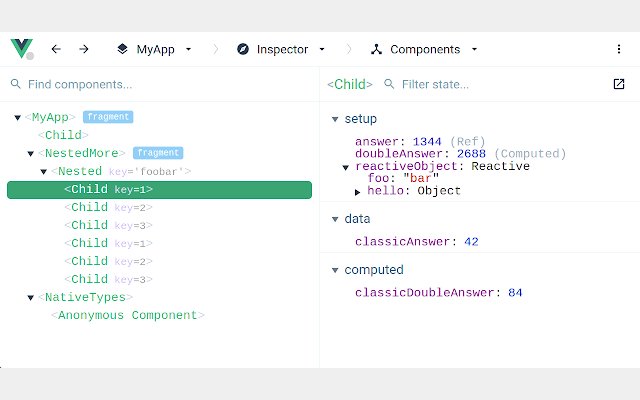Viewport: 640px width, 400px height.
Task: Click the Vue logo icon
Action: 22,49
